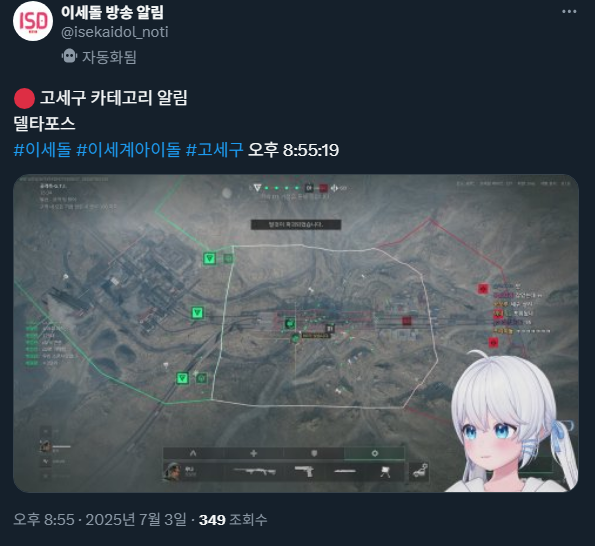This screenshot has height=546, width=595.
Task: Open the 이세돌 방송 알림 profile name
Action: click(112, 12)
